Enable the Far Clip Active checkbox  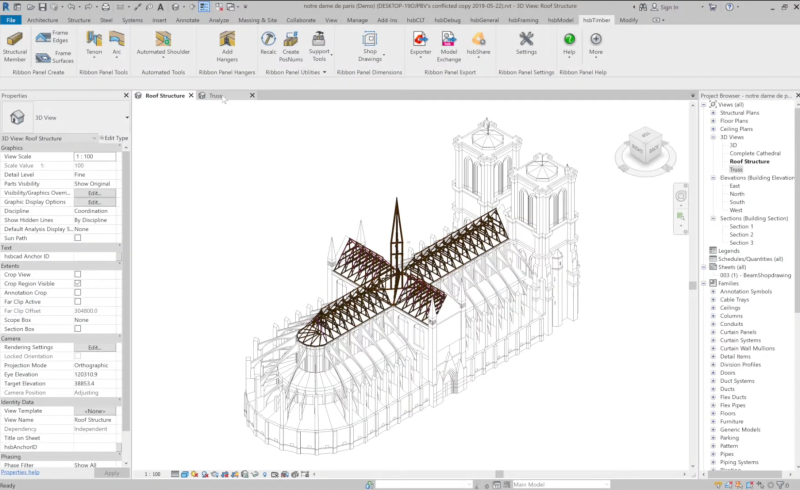pyautogui.click(x=78, y=302)
